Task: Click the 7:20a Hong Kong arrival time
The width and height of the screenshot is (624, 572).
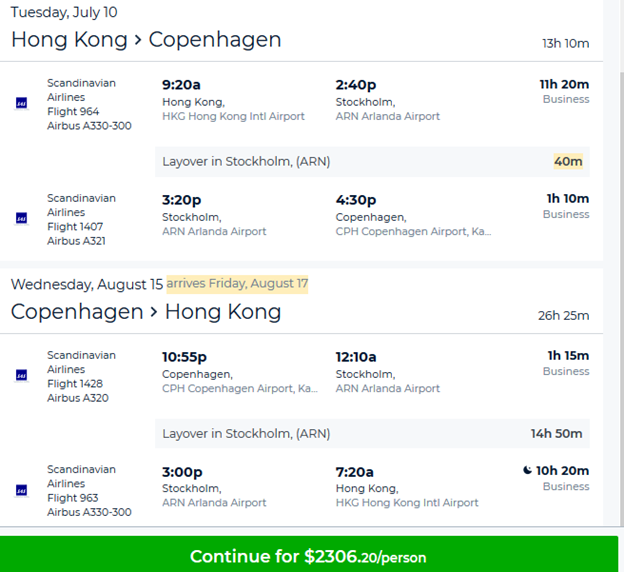Action: coord(355,472)
